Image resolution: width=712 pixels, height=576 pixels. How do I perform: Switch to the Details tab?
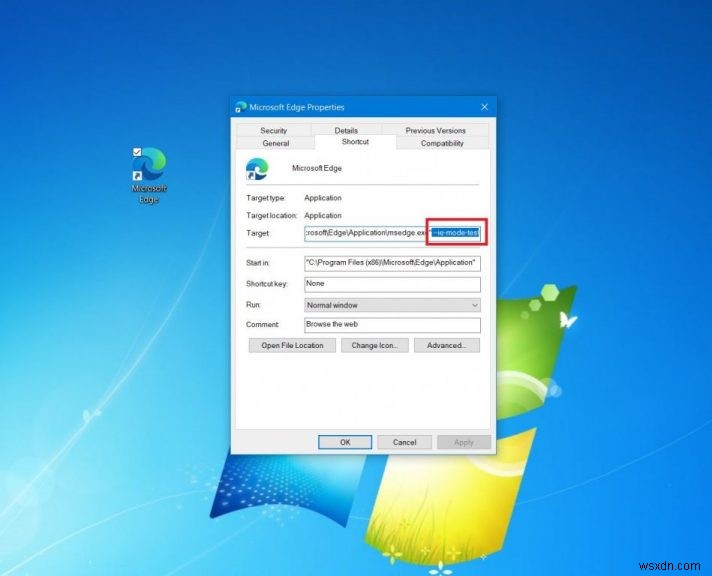click(x=346, y=130)
